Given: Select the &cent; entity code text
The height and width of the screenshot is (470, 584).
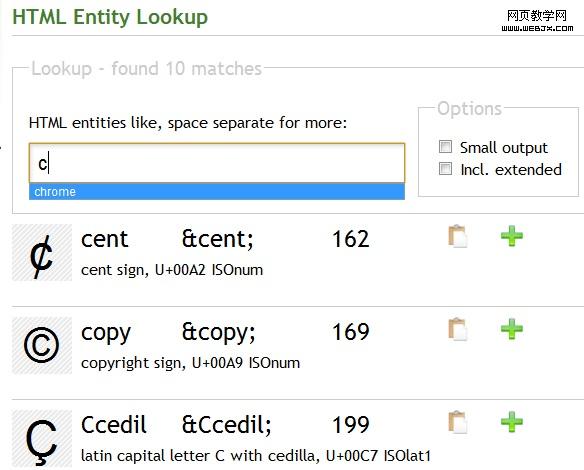Looking at the screenshot, I should (218, 239).
